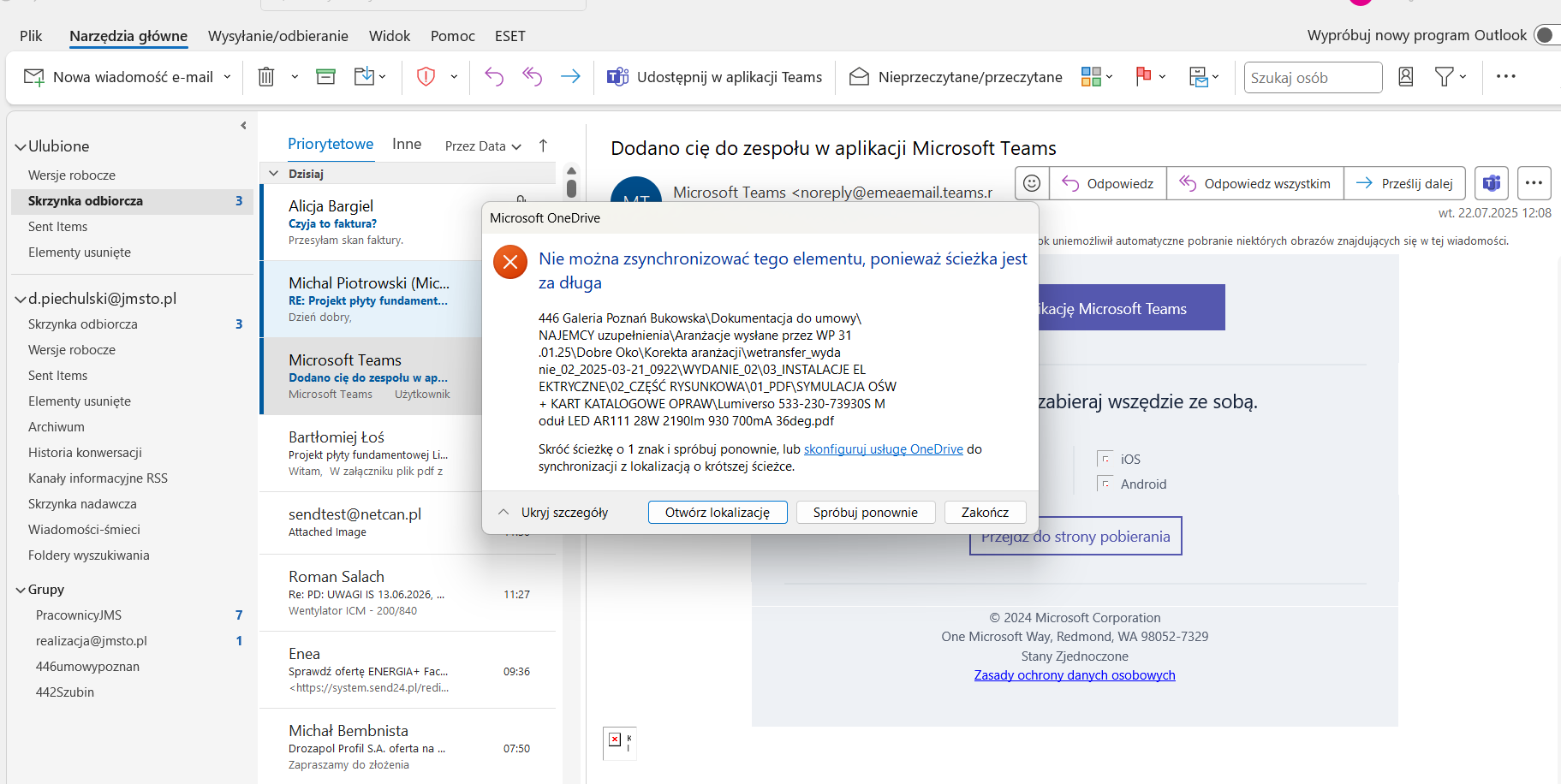Click the move to folder icon

(x=364, y=77)
